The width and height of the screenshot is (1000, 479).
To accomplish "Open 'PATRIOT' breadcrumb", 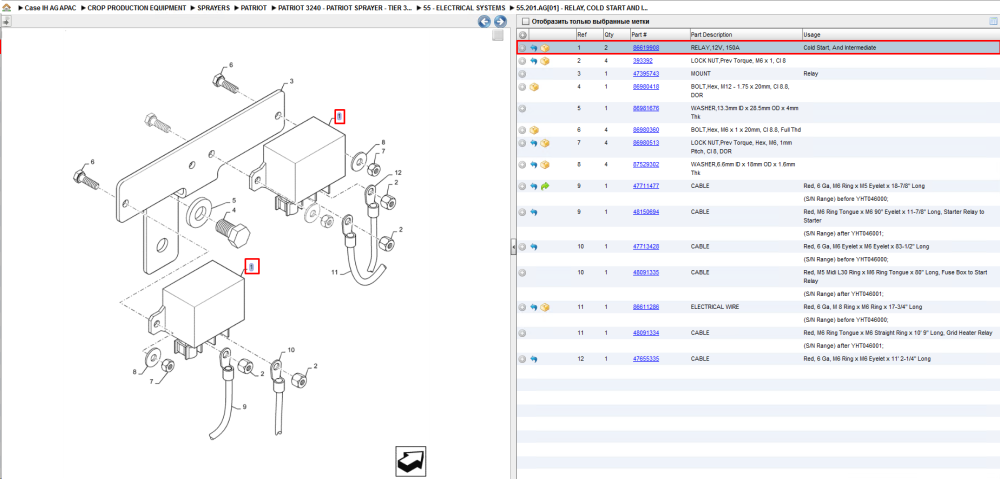I will click(x=254, y=8).
